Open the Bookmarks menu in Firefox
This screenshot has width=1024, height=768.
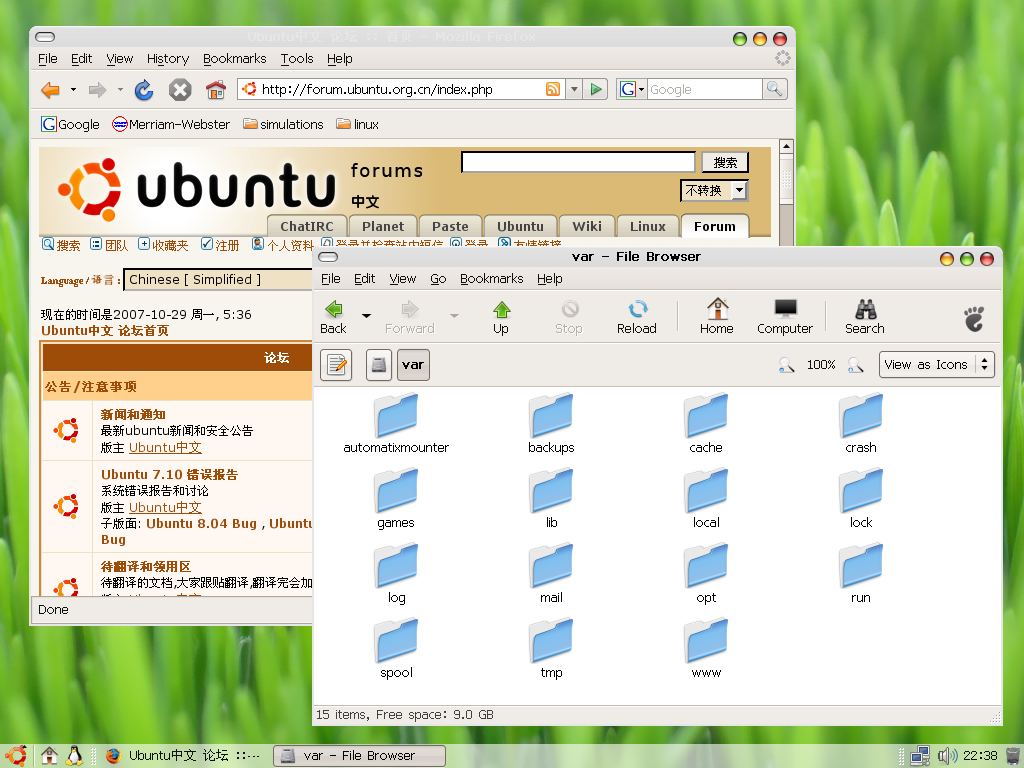(234, 59)
